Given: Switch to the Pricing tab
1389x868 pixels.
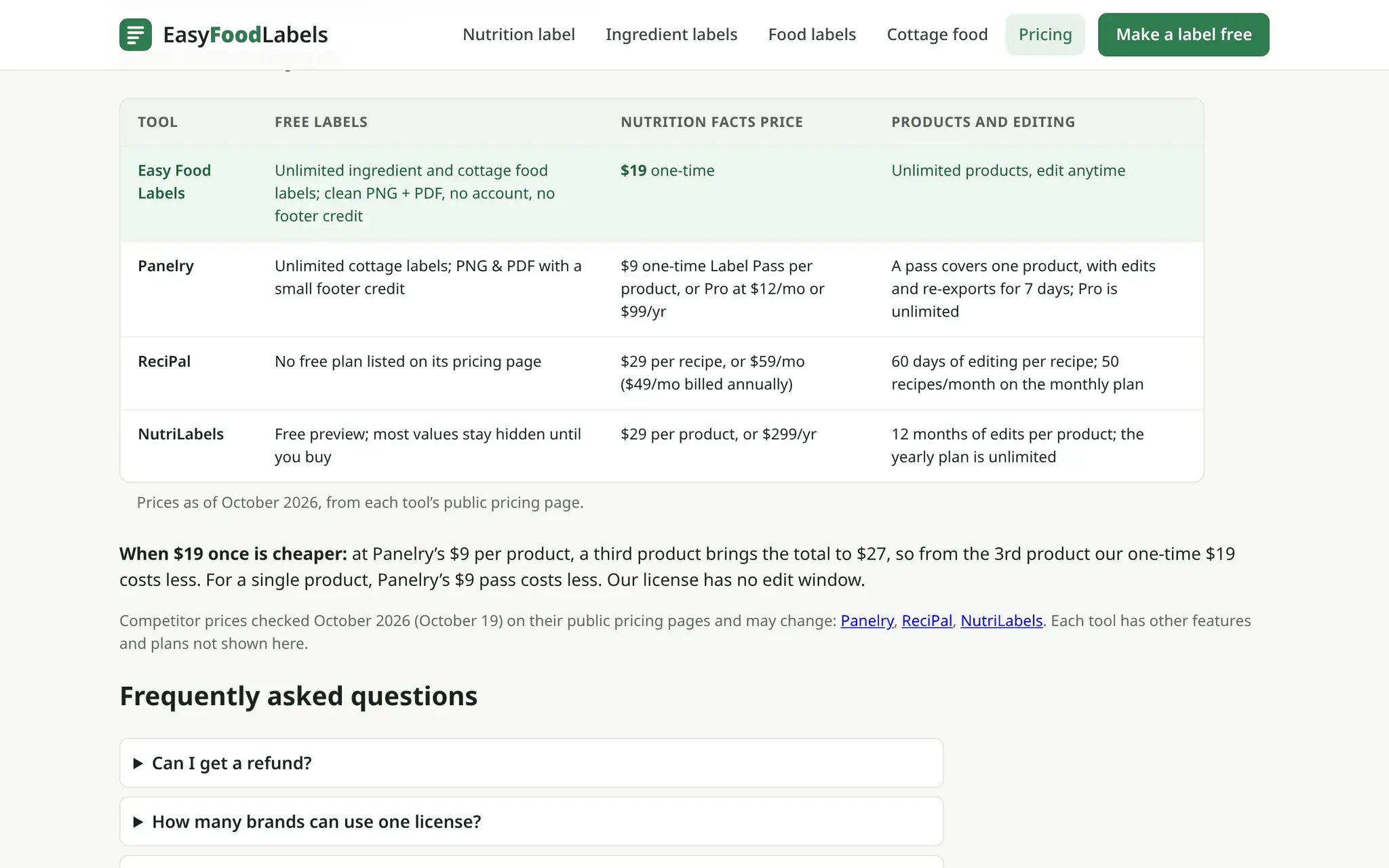Looking at the screenshot, I should 1045,35.
